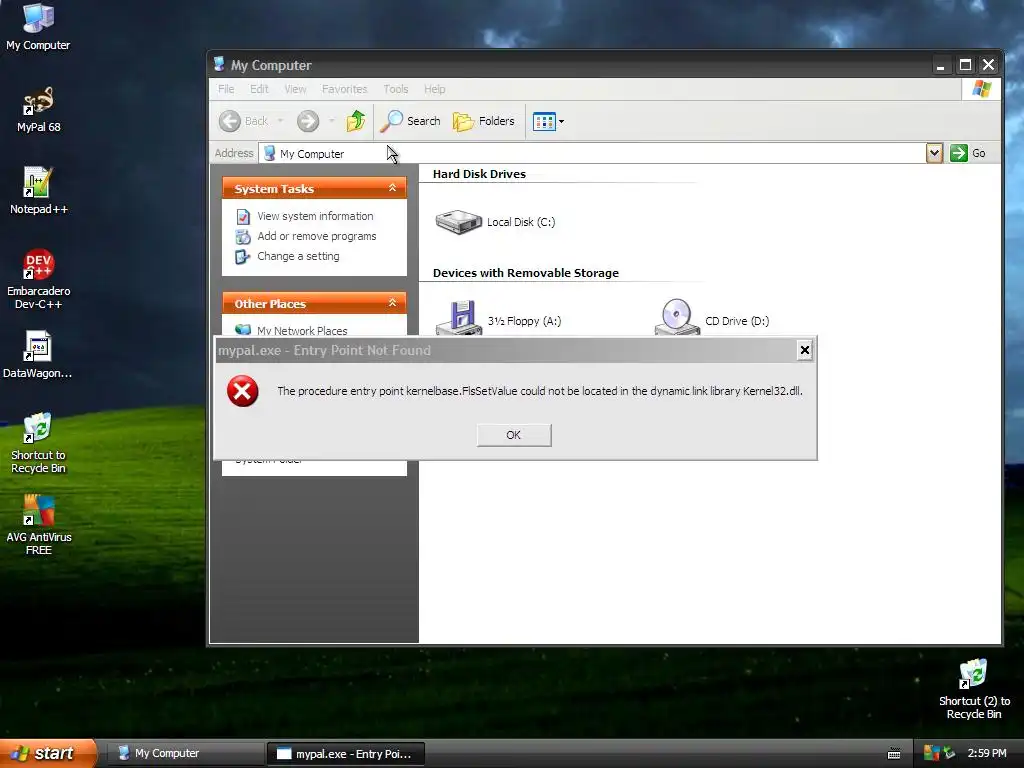Select the 3½ Floppy (A:) drive
1024x768 pixels.
pyautogui.click(x=498, y=320)
